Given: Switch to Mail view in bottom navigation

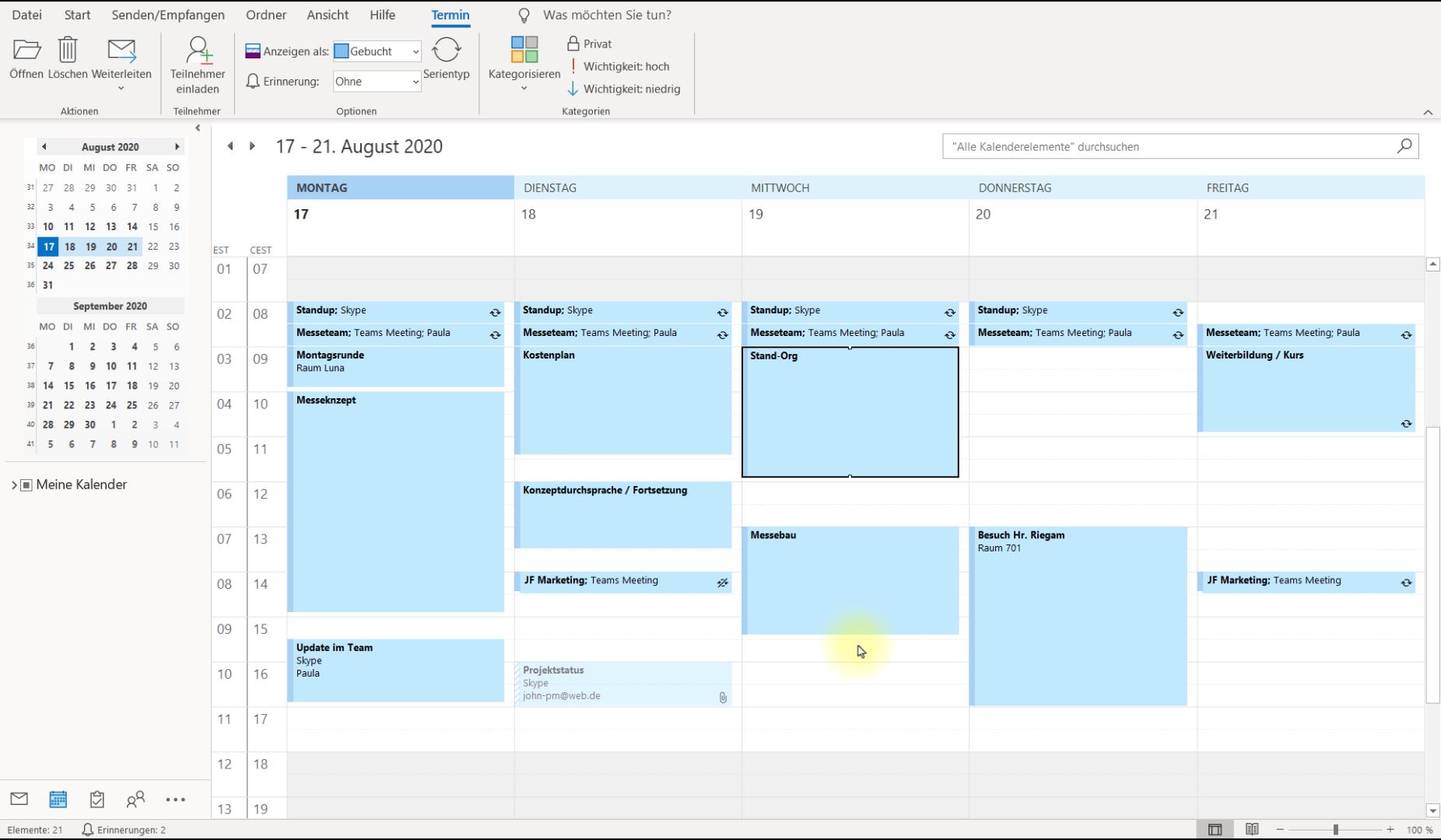Looking at the screenshot, I should click(x=19, y=799).
